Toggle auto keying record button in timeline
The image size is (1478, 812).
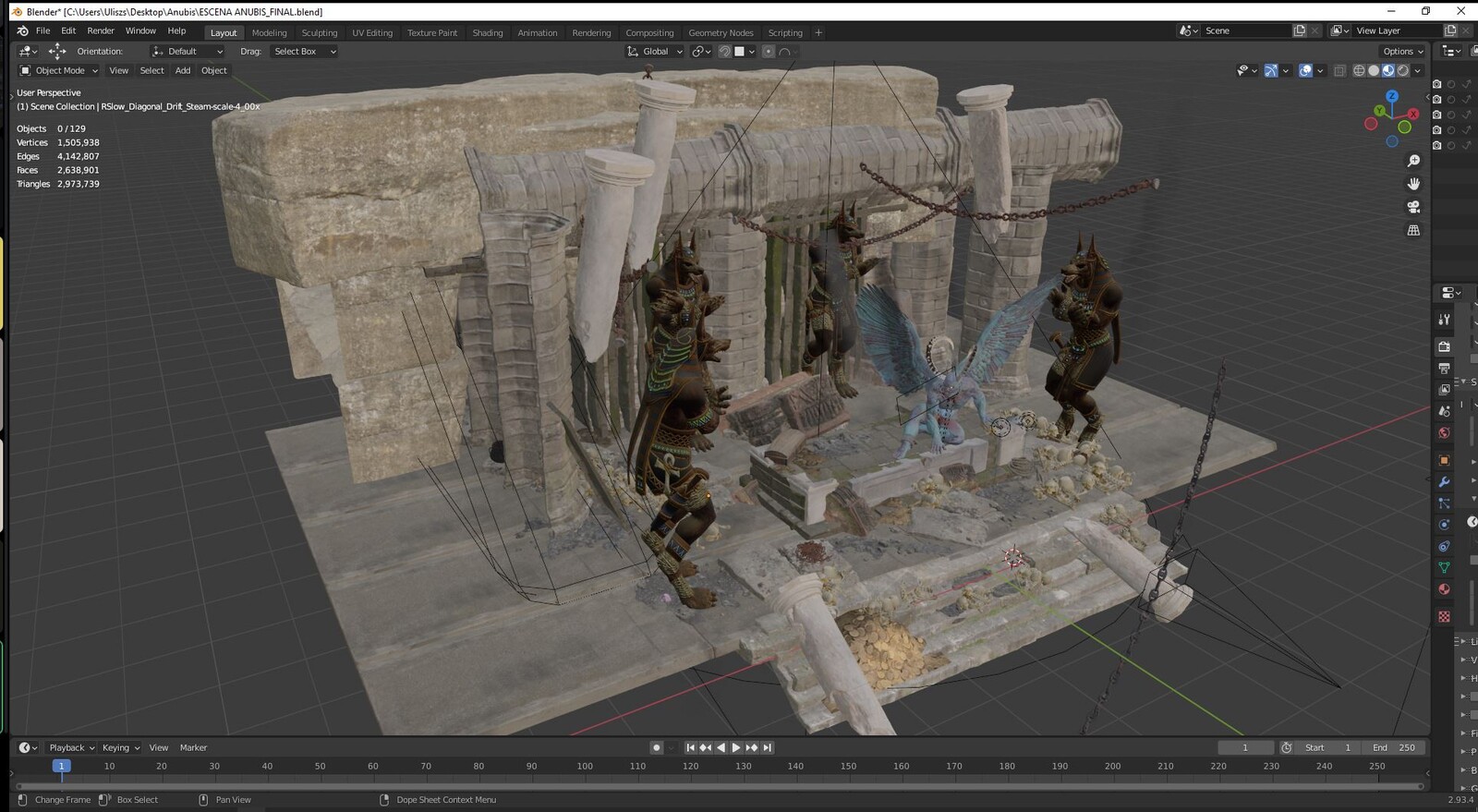[657, 747]
